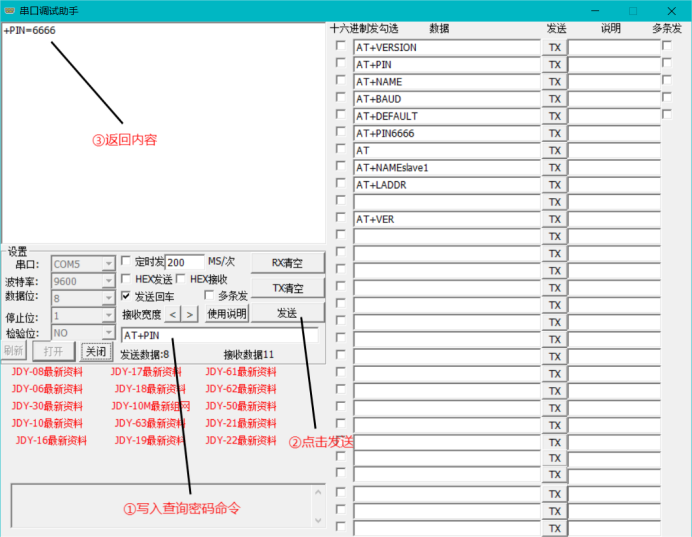Open JDY-10M最新组网 link
The image size is (692, 537).
pyautogui.click(x=150, y=406)
